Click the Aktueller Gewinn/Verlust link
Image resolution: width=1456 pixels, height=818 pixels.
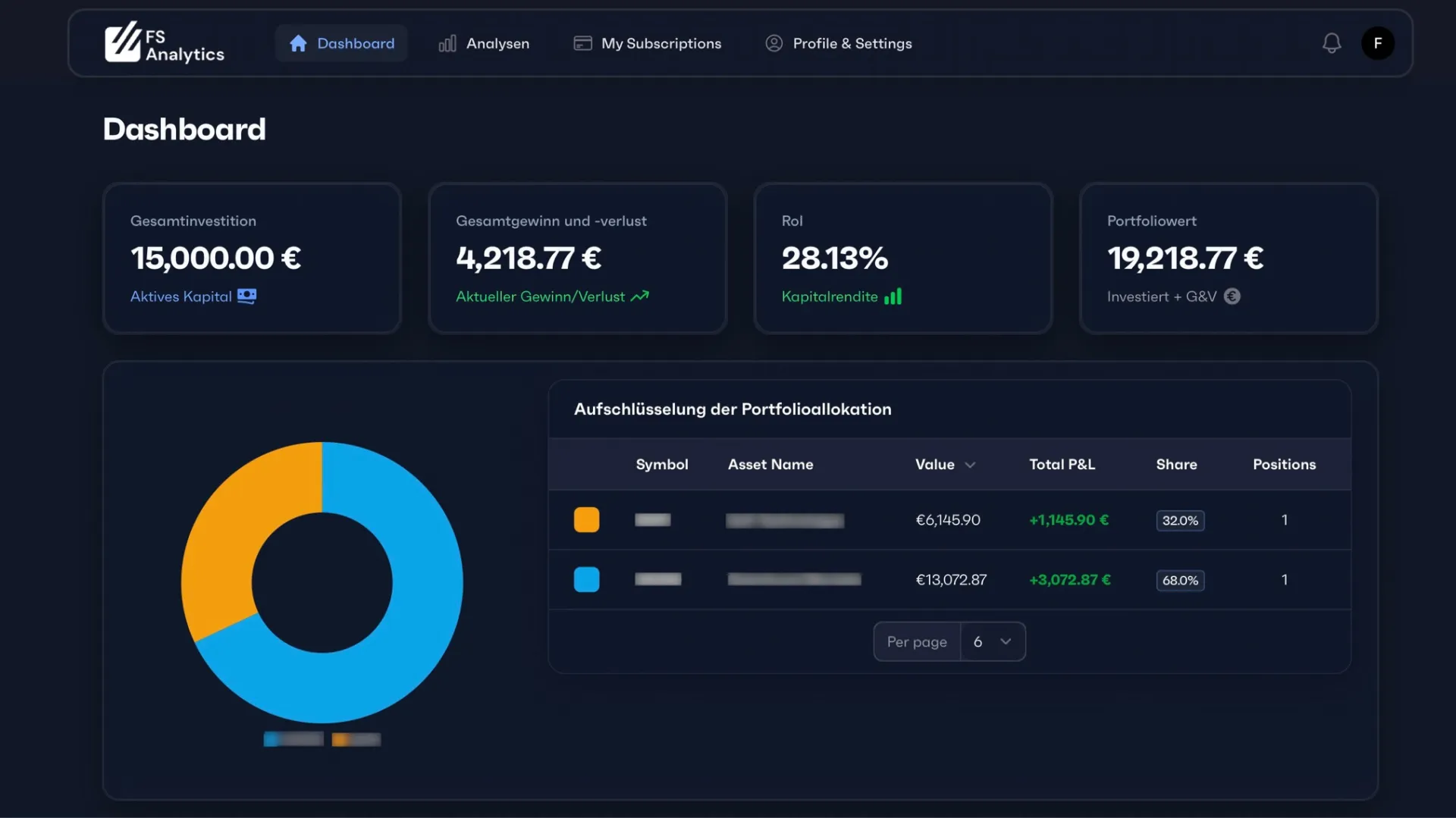tap(540, 296)
